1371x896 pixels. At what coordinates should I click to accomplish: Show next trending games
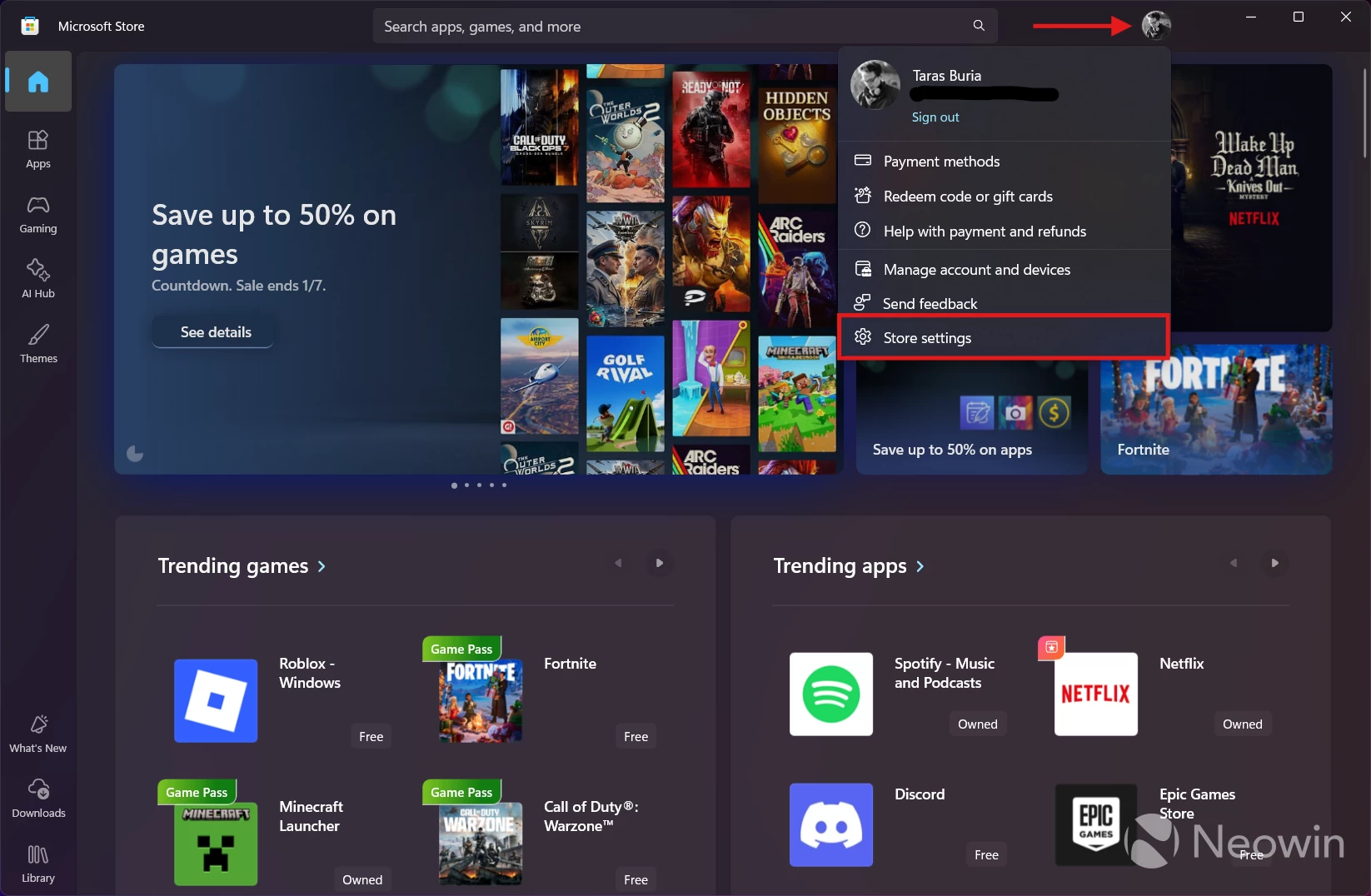pyautogui.click(x=660, y=563)
